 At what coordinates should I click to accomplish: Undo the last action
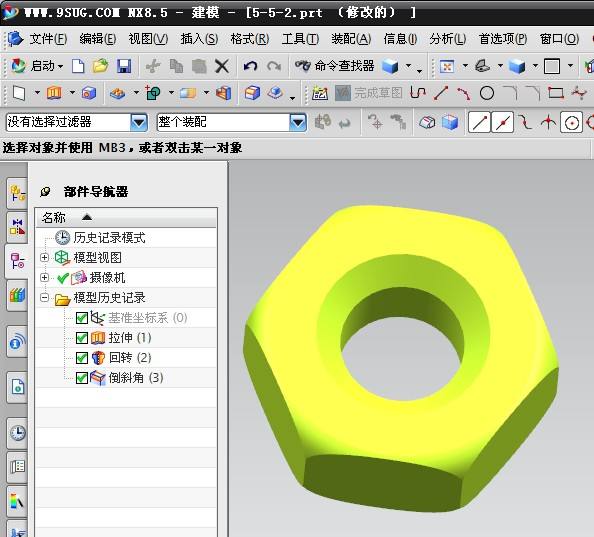coord(250,66)
